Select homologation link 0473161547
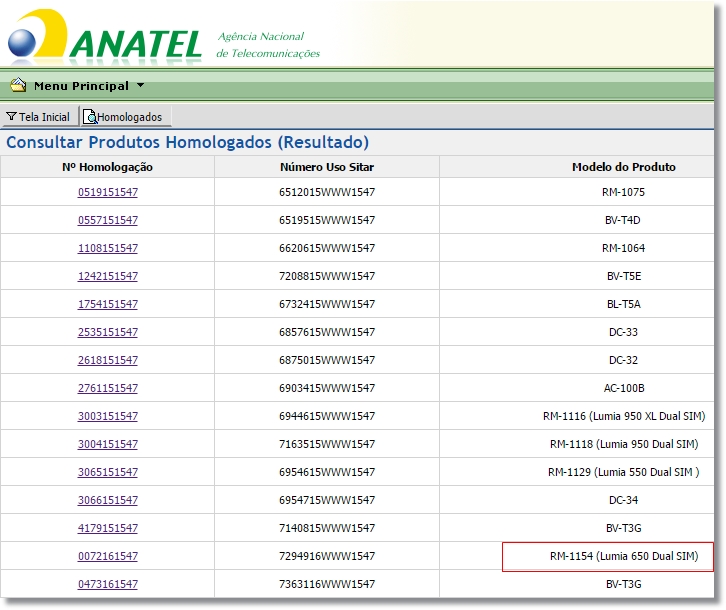 click(108, 584)
